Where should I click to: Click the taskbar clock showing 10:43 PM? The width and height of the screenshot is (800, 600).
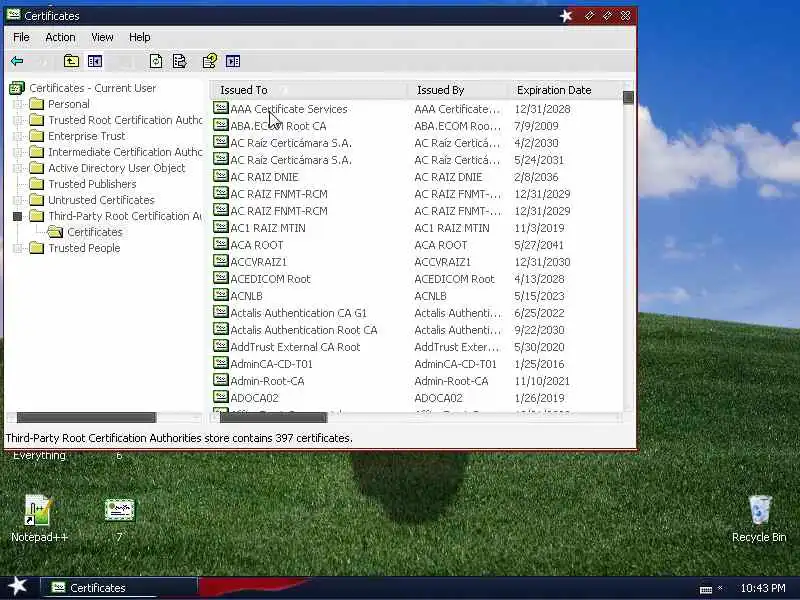pyautogui.click(x=763, y=588)
